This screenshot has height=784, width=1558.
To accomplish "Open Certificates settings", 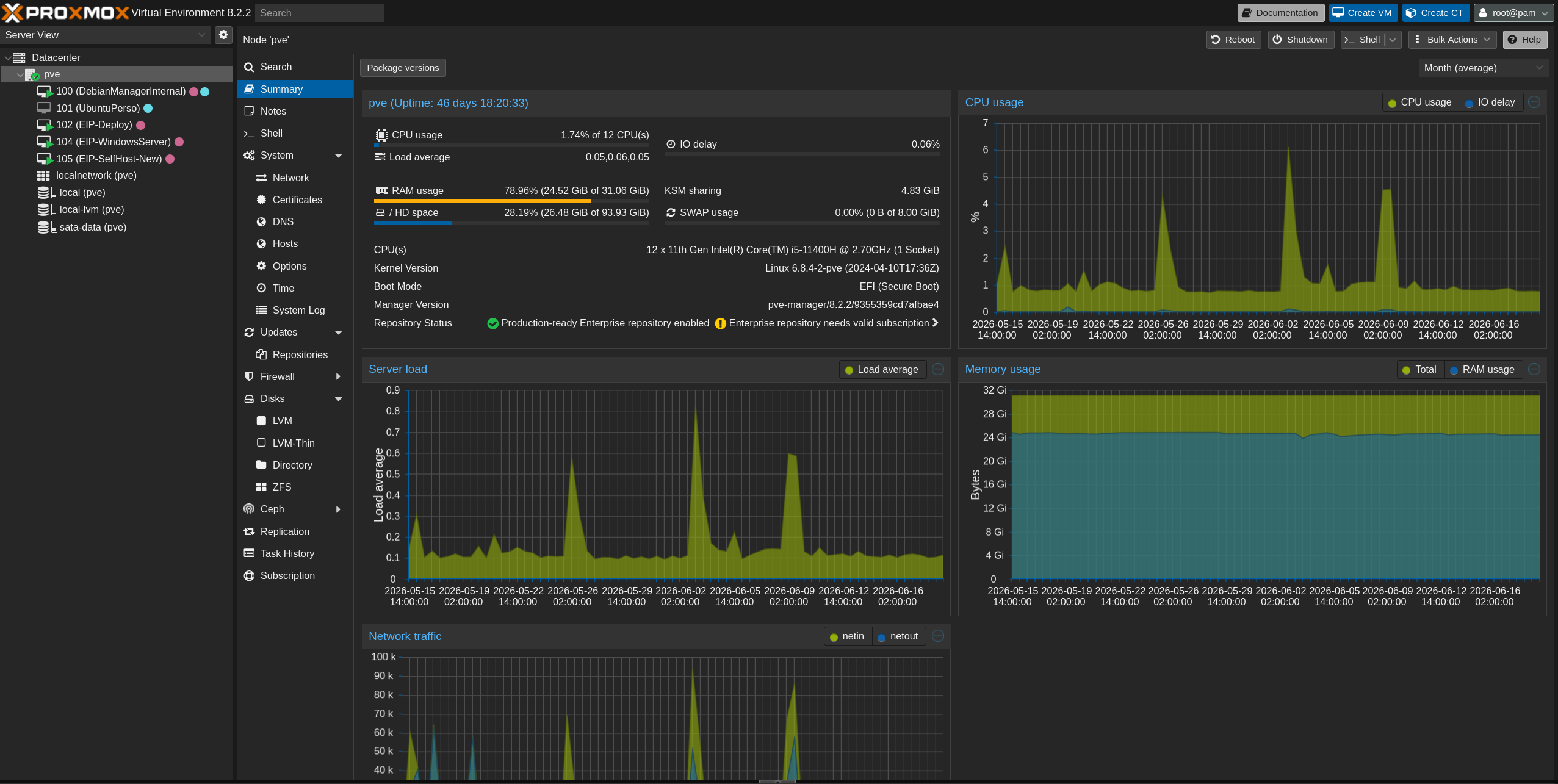I will 295,200.
